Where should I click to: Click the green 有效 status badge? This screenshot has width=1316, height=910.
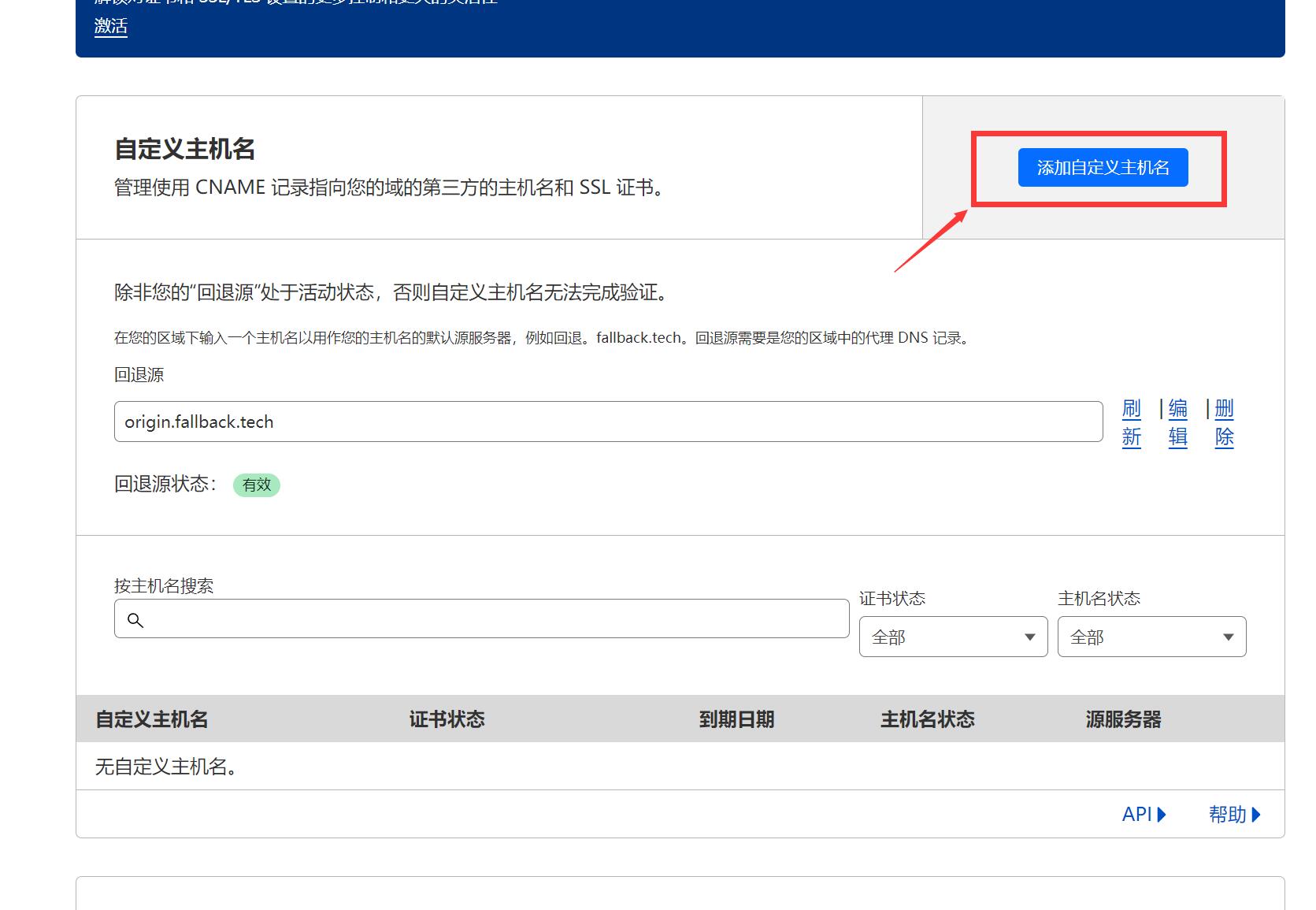click(256, 485)
